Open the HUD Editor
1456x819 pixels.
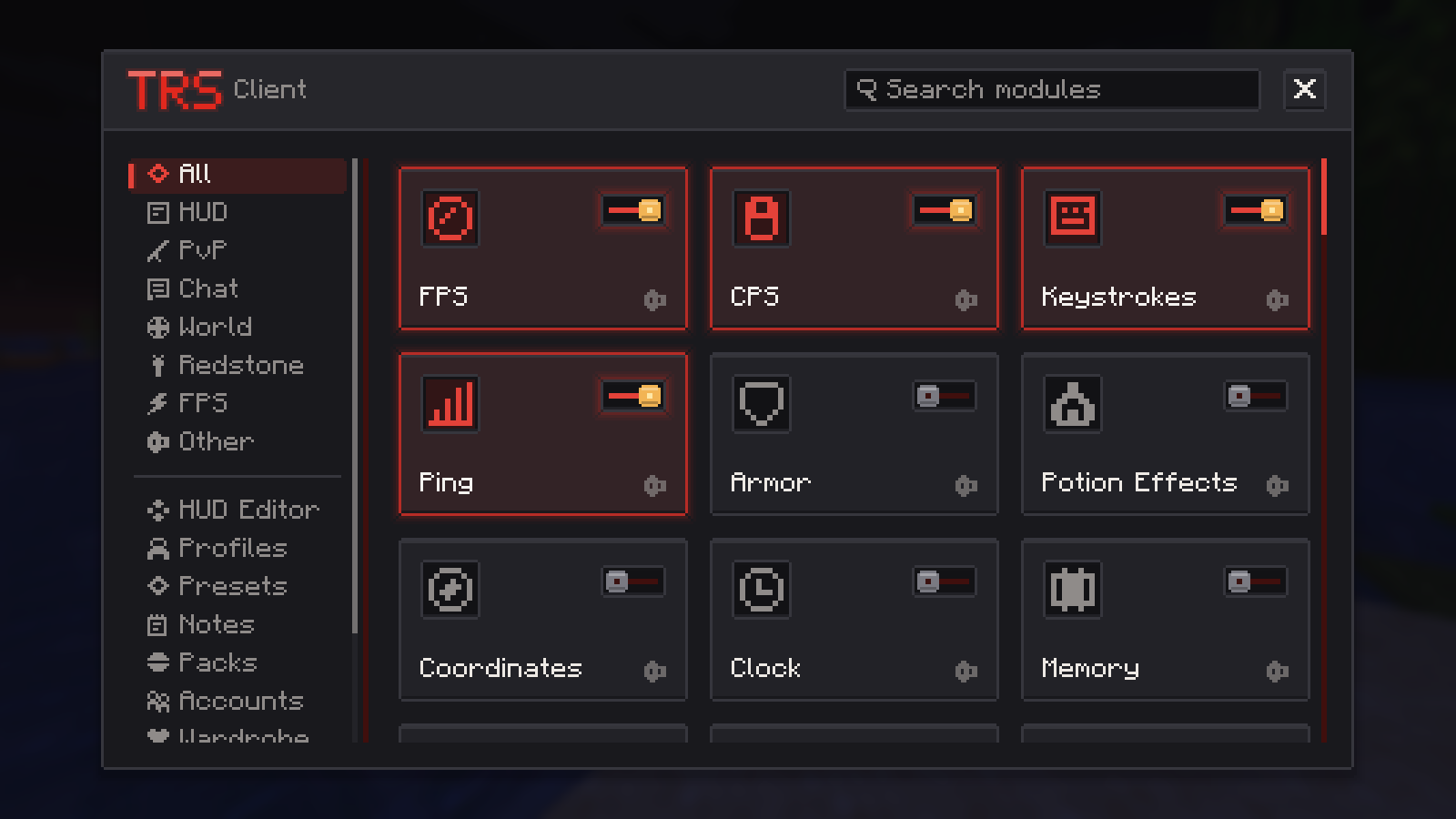tap(238, 510)
